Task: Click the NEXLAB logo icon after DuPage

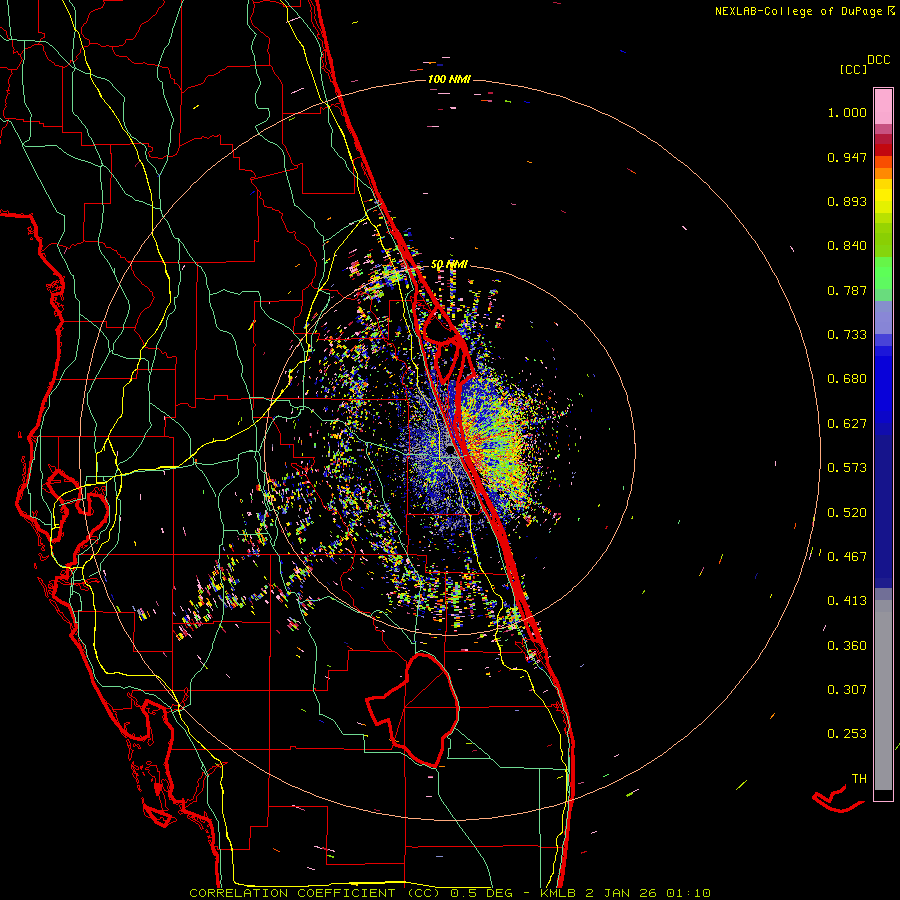Action: pyautogui.click(x=892, y=11)
